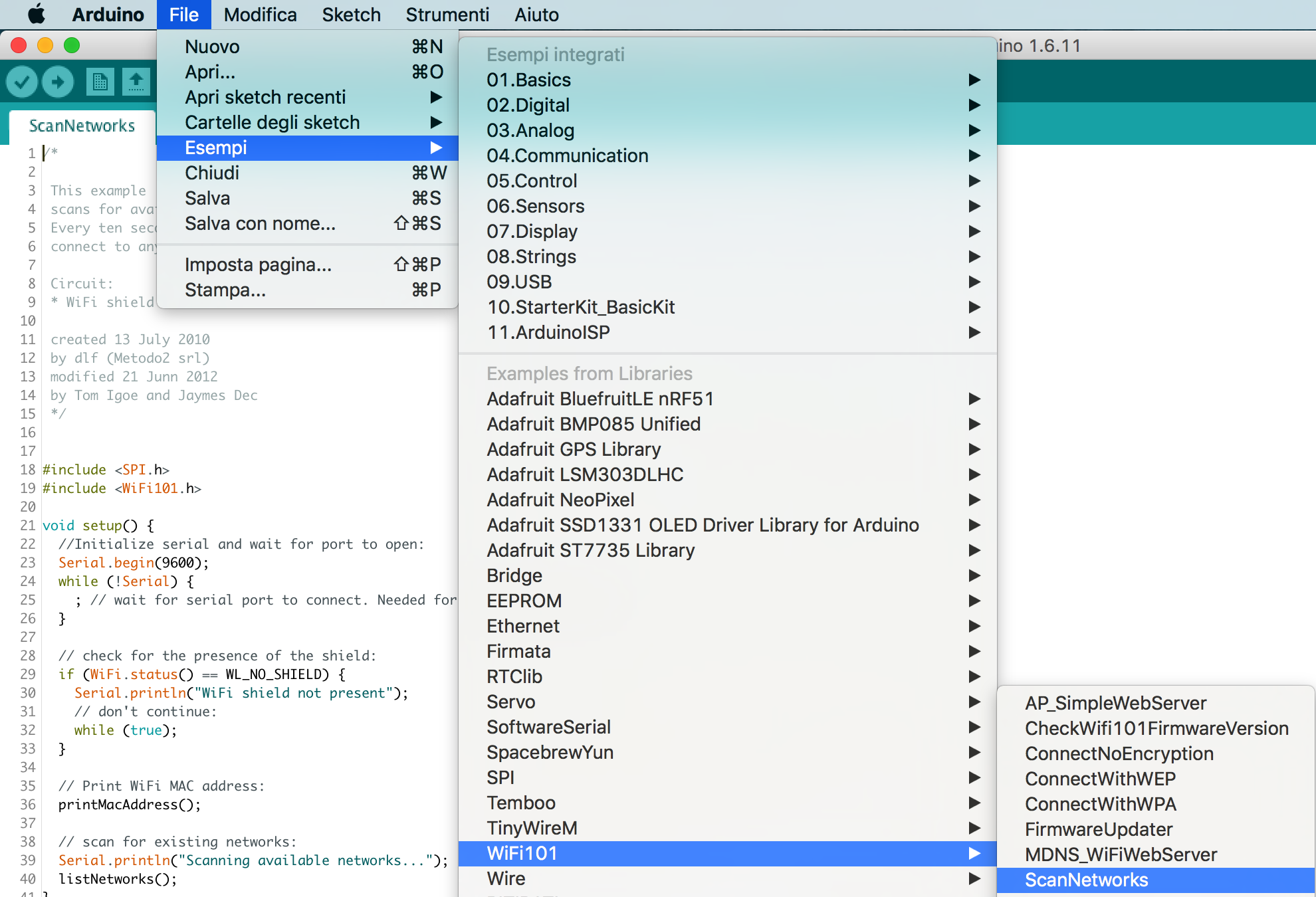Click the Verify checkmark toolbar icon
This screenshot has height=897, width=1316.
(x=22, y=82)
